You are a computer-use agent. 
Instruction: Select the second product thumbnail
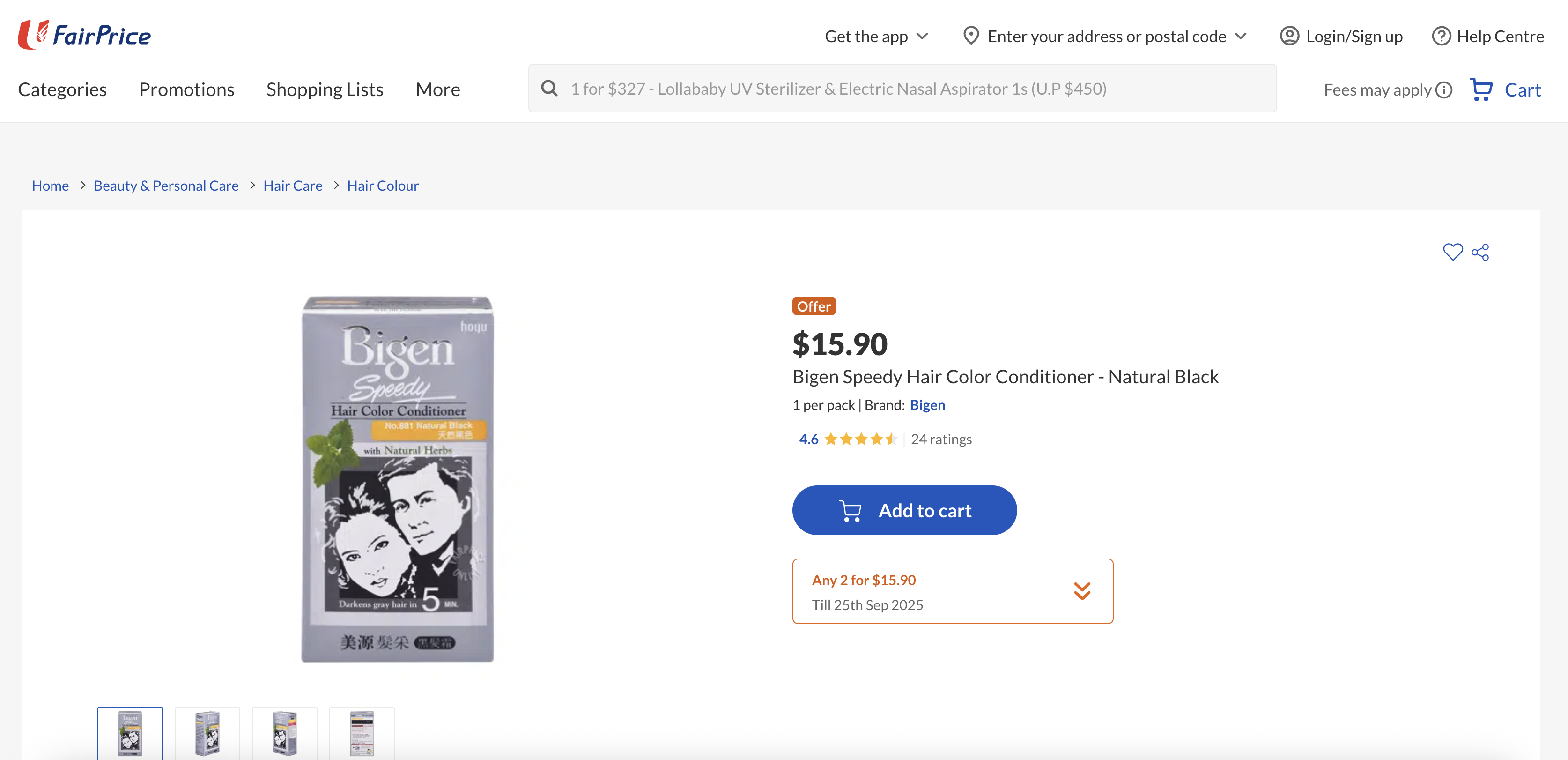click(x=207, y=733)
